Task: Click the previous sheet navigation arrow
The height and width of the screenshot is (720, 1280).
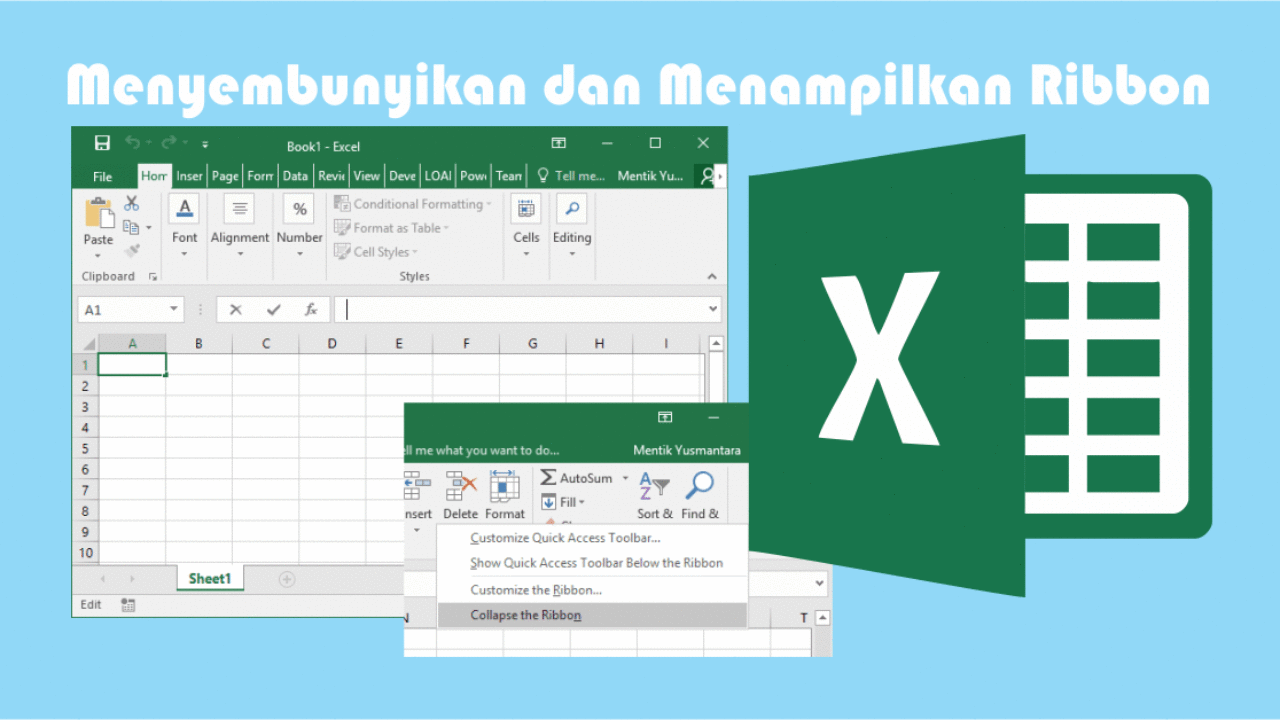Action: click(102, 579)
